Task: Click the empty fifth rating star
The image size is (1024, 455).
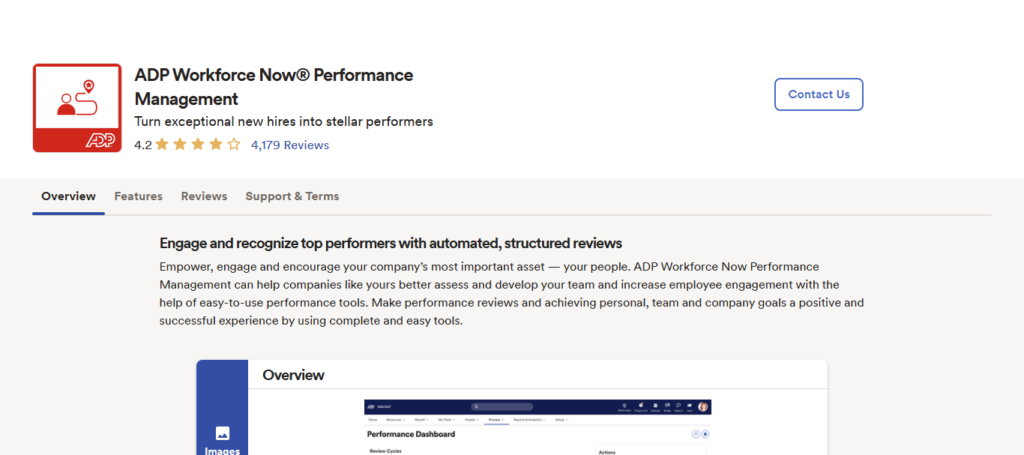Action: click(x=234, y=145)
